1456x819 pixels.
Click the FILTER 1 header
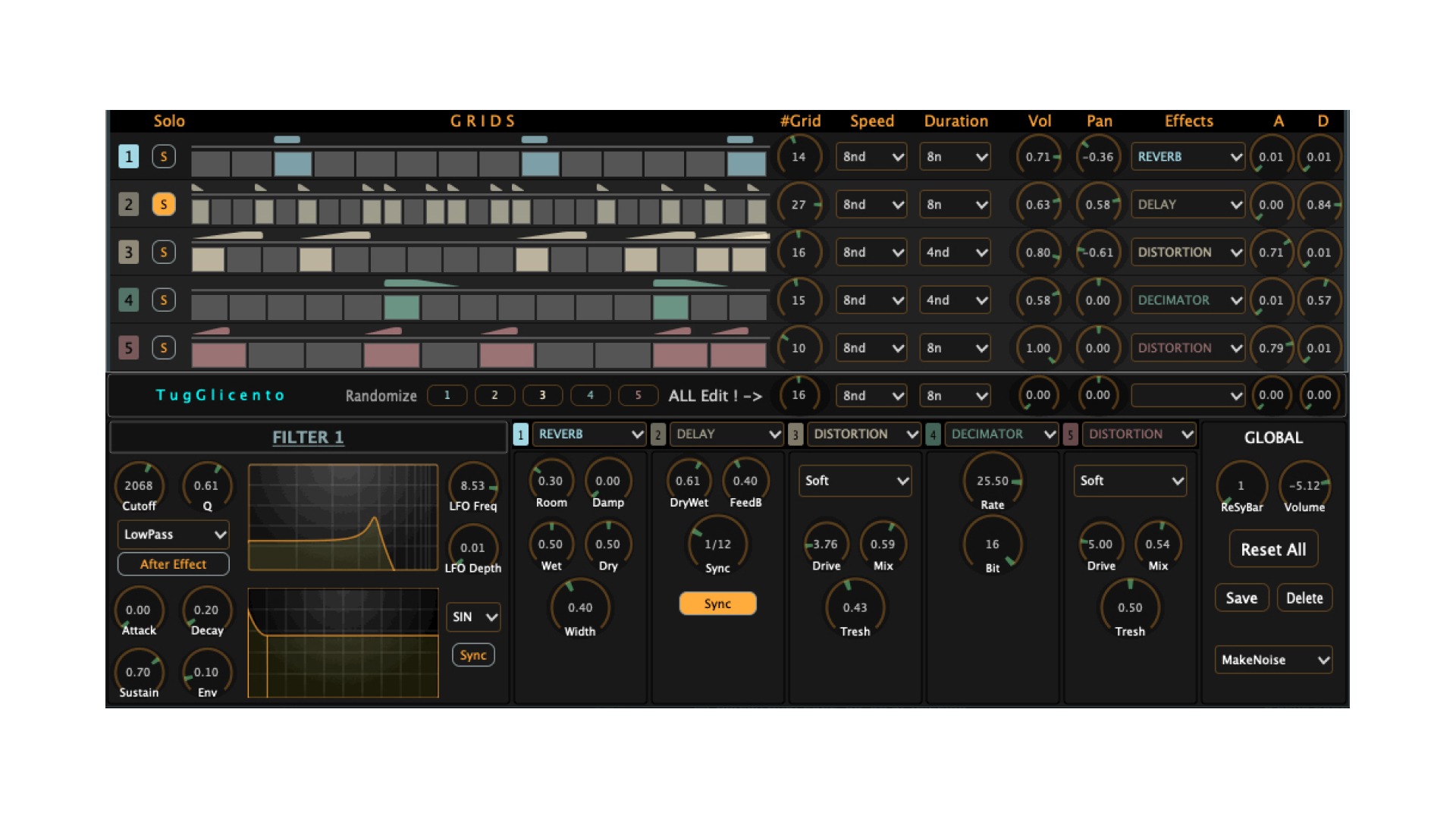(308, 437)
